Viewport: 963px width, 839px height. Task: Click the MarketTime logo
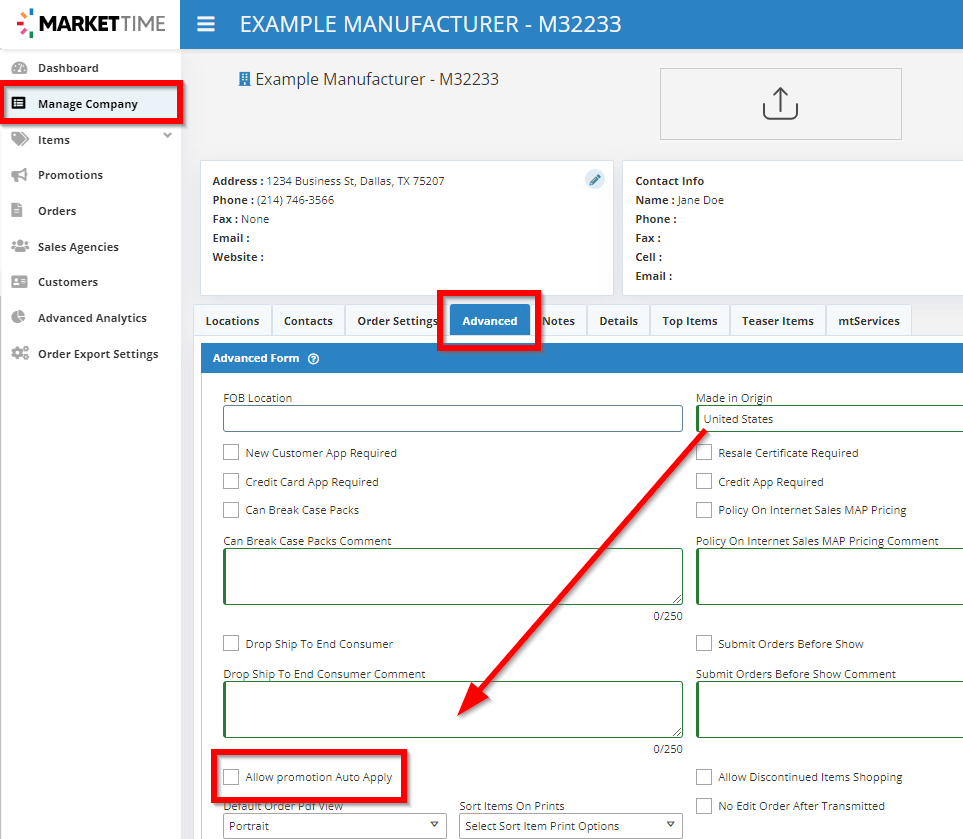point(91,23)
